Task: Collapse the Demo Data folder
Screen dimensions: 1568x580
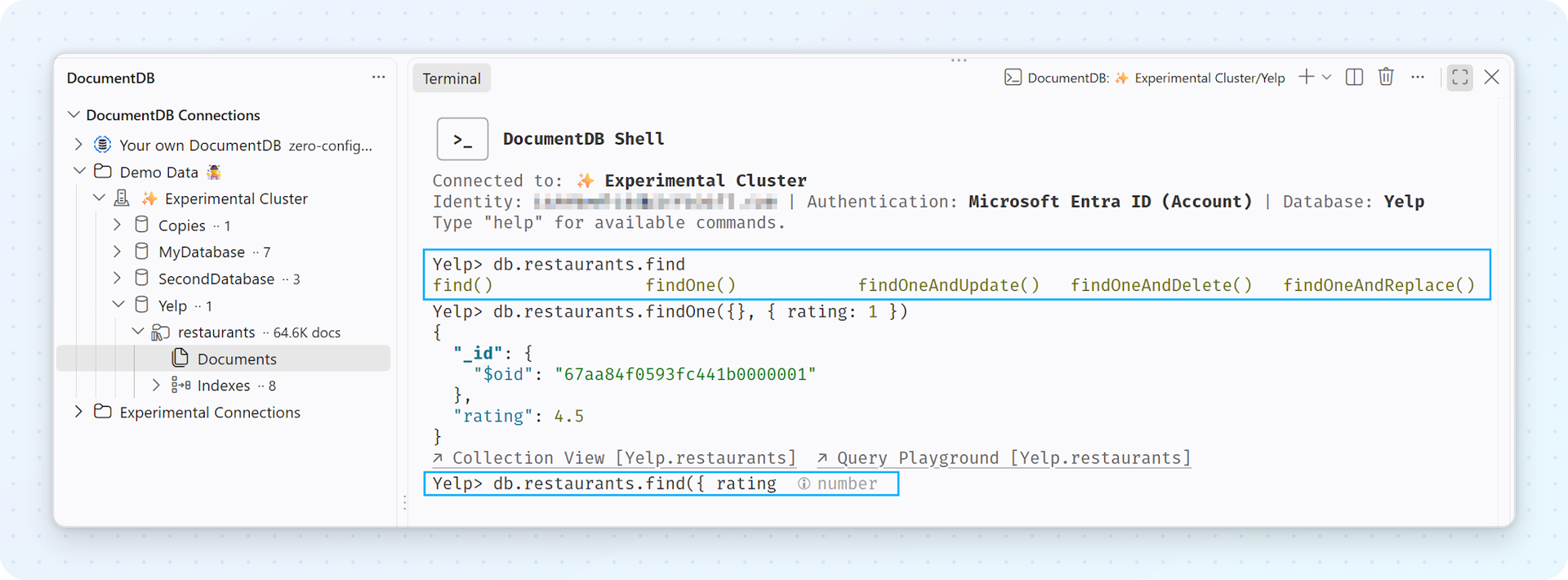Action: pos(79,172)
